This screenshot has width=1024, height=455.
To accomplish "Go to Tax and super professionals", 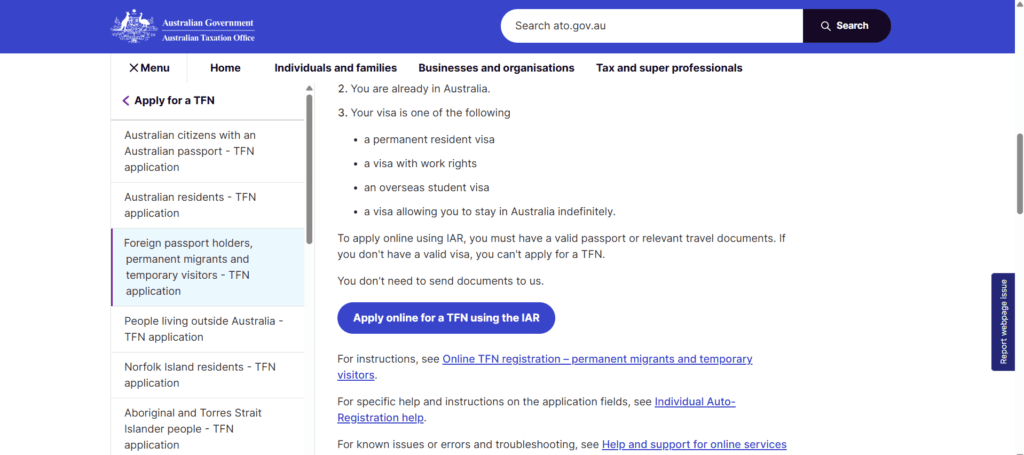I will (x=669, y=68).
